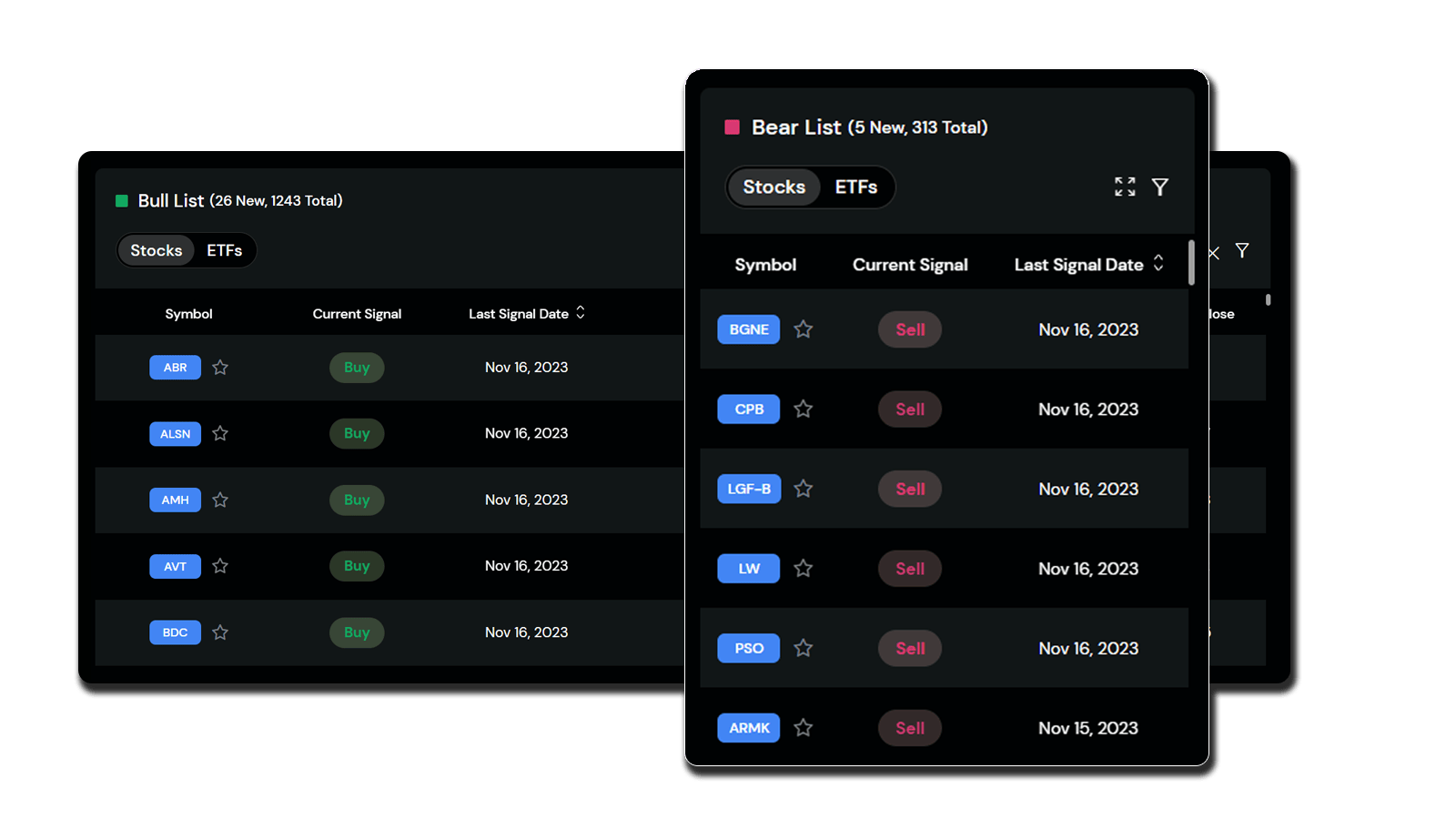Click the Bear List scrollbar
Screen dimensions: 1456x819
[1191, 262]
